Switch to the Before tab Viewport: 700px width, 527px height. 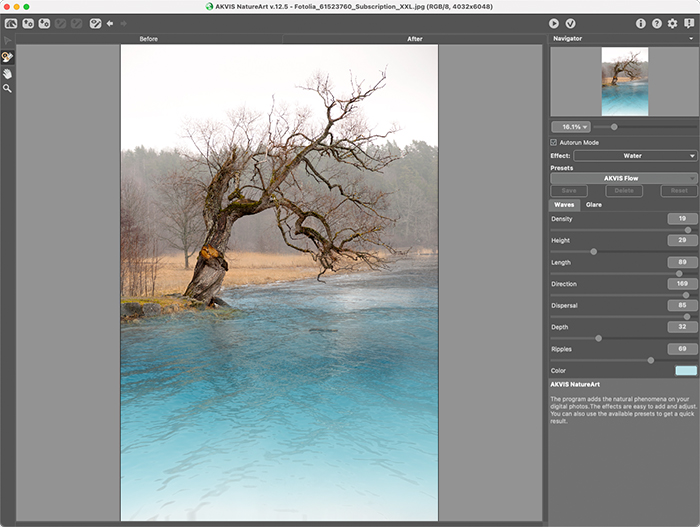click(149, 39)
